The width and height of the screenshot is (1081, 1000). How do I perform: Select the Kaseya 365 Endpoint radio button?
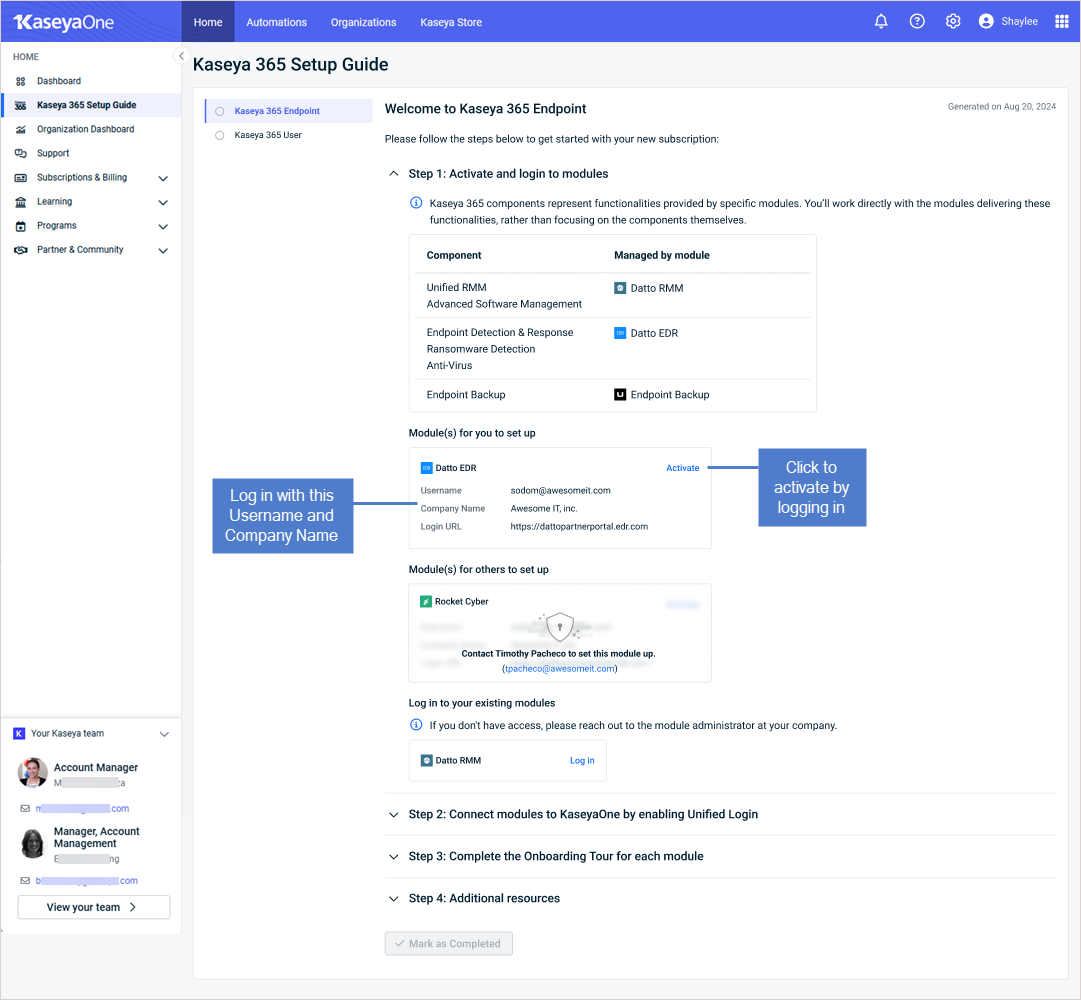tap(220, 111)
